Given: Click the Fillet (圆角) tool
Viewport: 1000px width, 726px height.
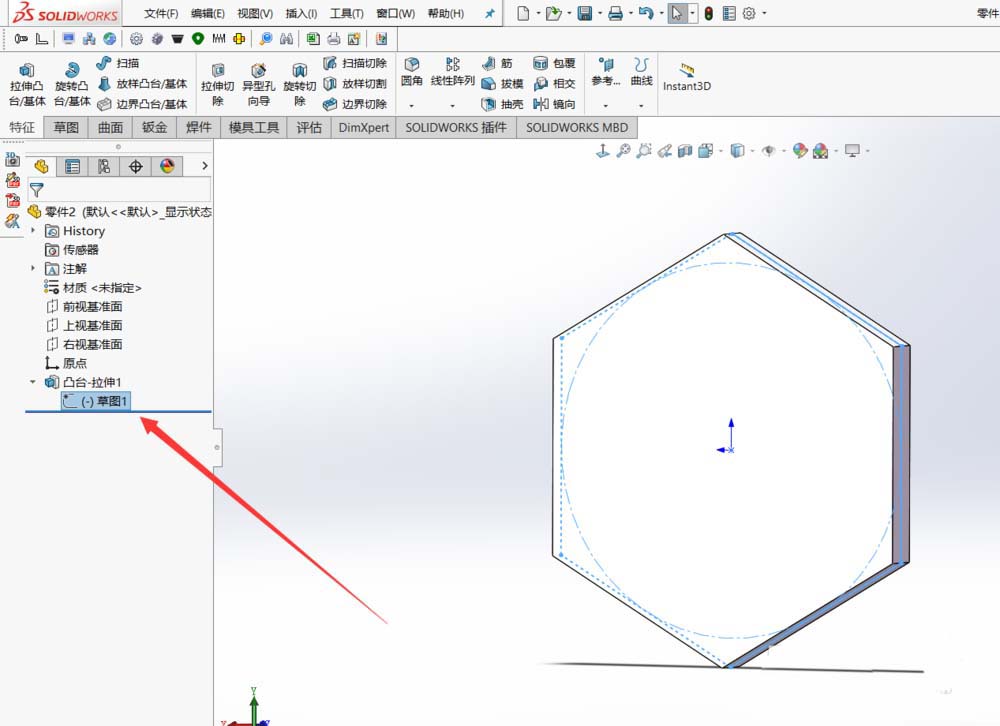Looking at the screenshot, I should [412, 71].
